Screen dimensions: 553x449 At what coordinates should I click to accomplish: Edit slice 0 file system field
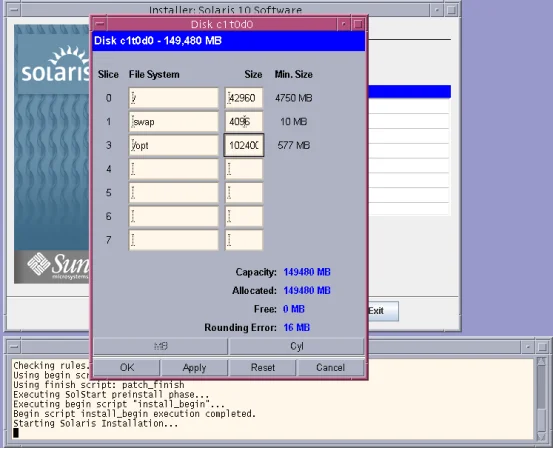(174, 98)
